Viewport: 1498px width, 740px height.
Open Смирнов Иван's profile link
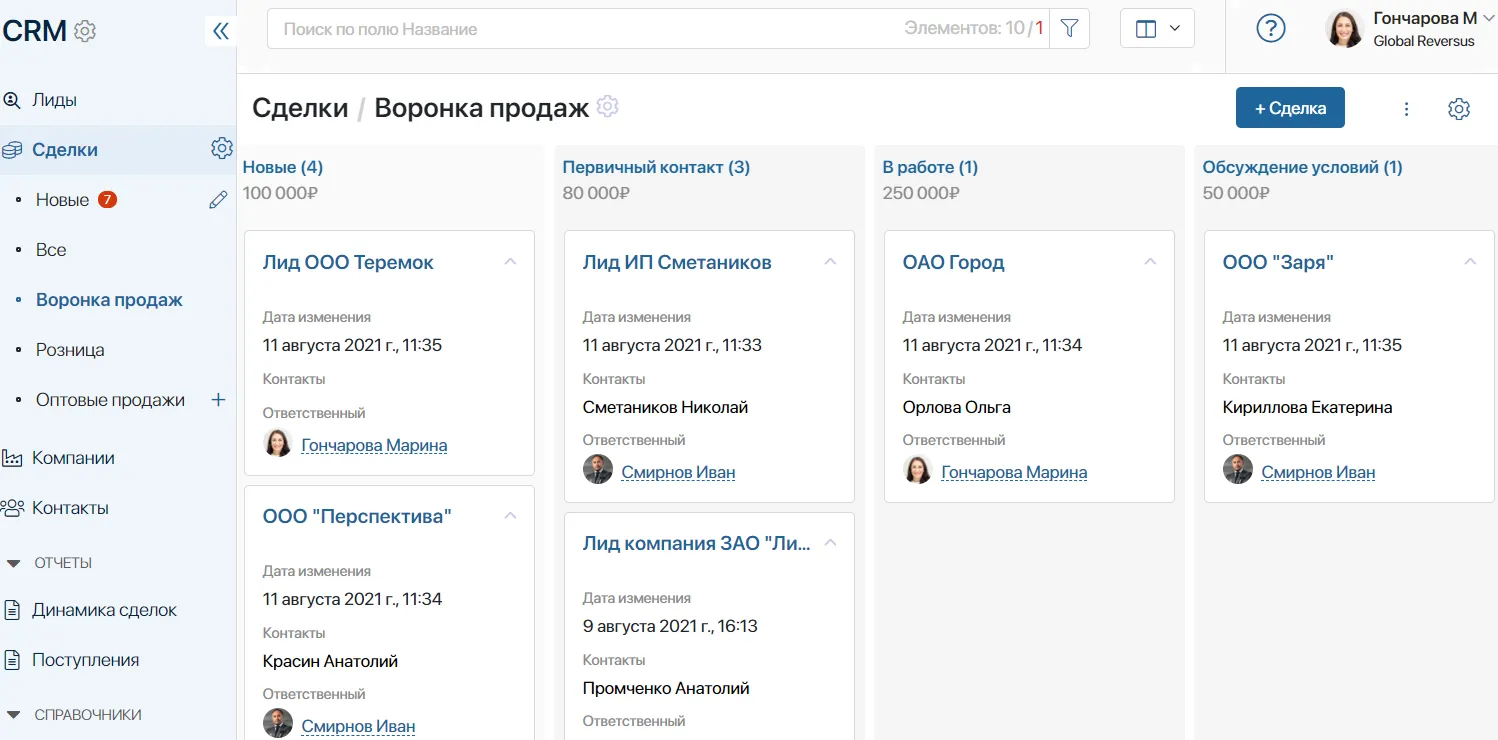(678, 472)
